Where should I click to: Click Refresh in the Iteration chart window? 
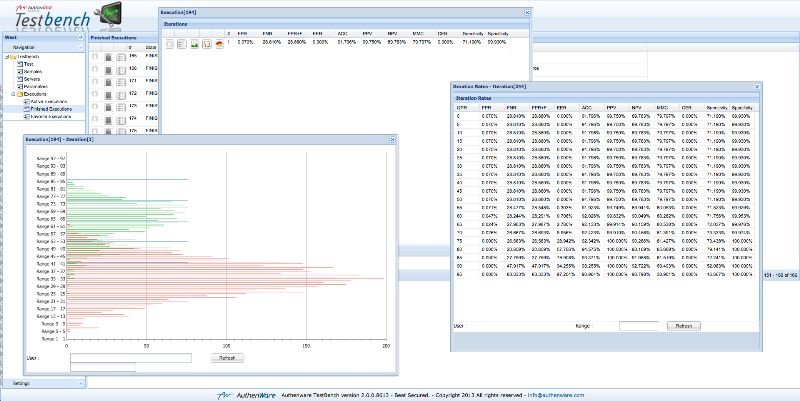click(227, 358)
